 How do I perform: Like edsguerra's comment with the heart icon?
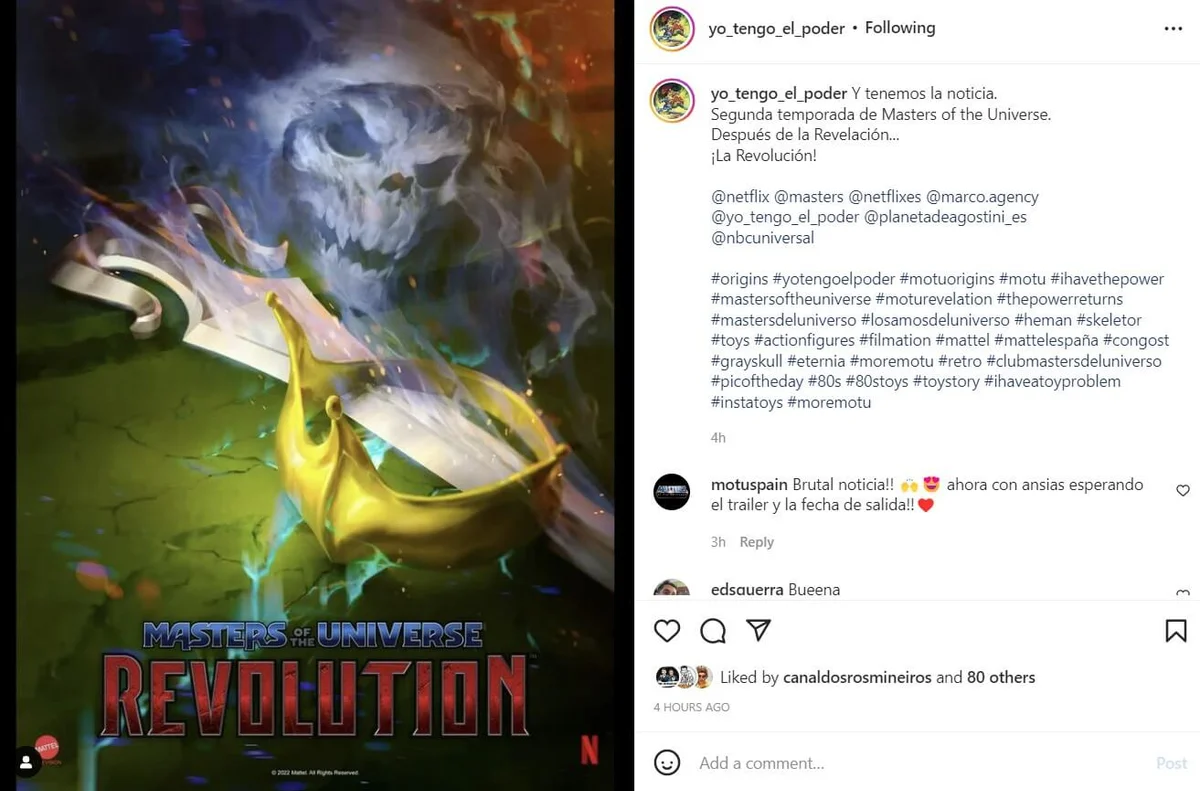point(1183,593)
